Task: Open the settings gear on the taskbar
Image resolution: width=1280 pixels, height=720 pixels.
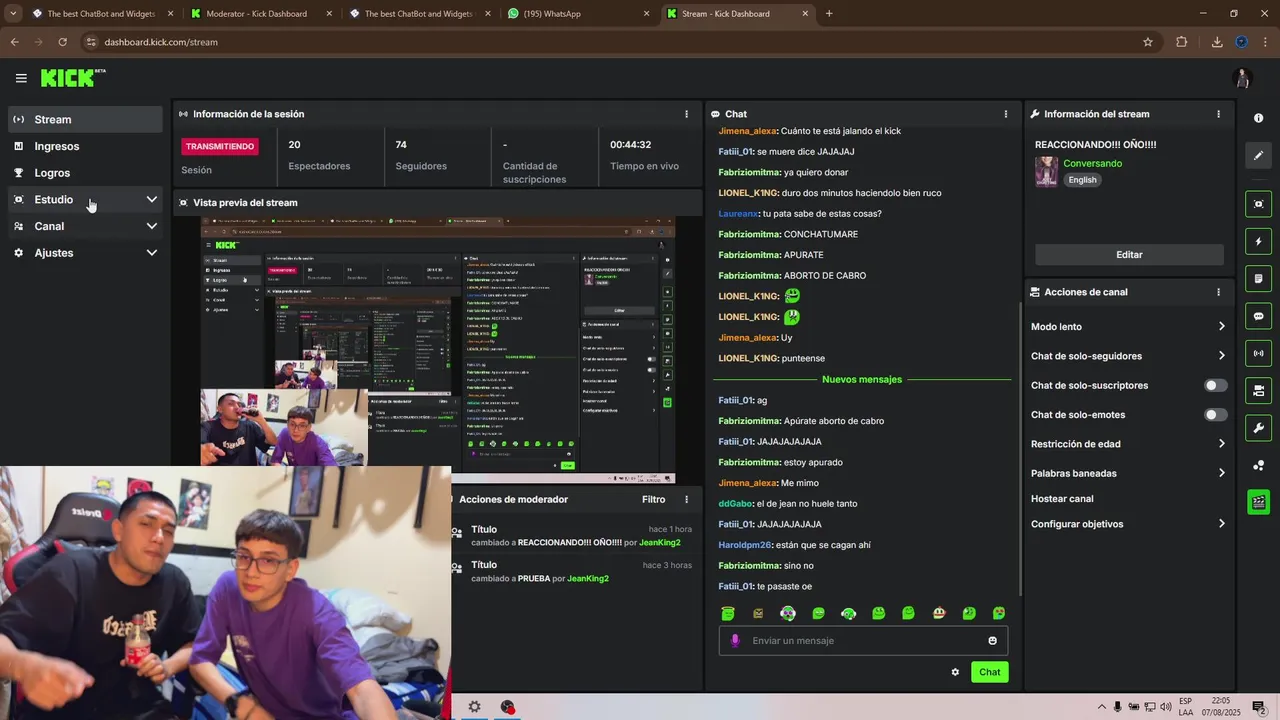Action: pyautogui.click(x=474, y=707)
